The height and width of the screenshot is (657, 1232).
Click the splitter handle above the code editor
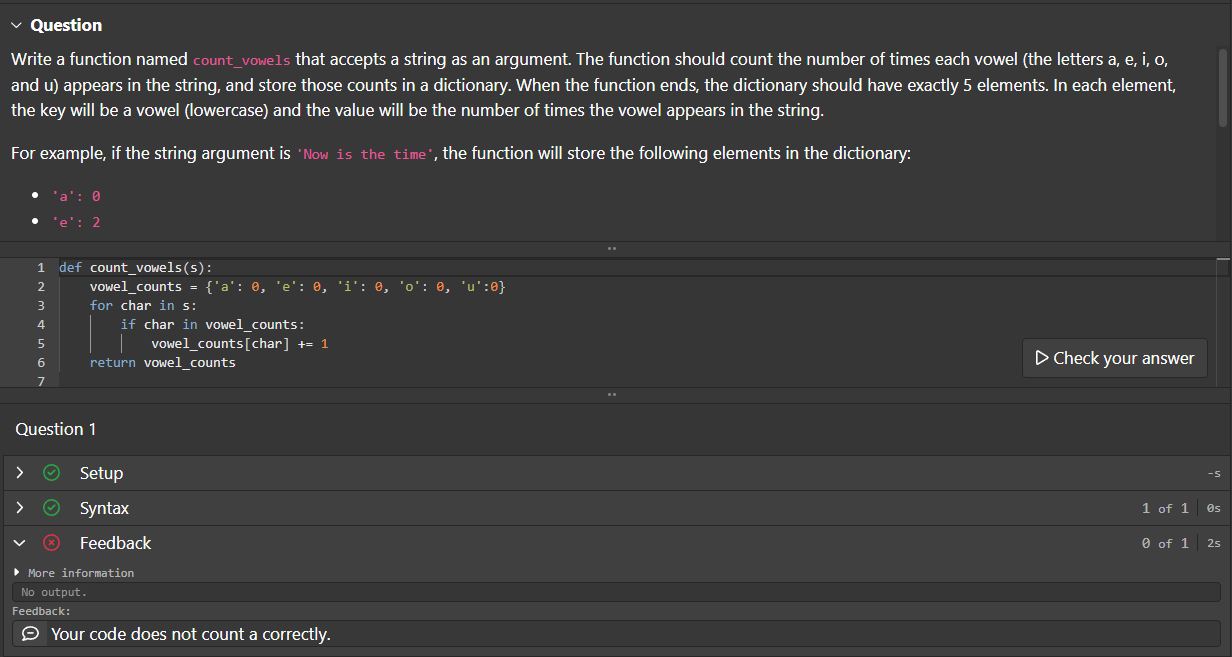tap(612, 247)
